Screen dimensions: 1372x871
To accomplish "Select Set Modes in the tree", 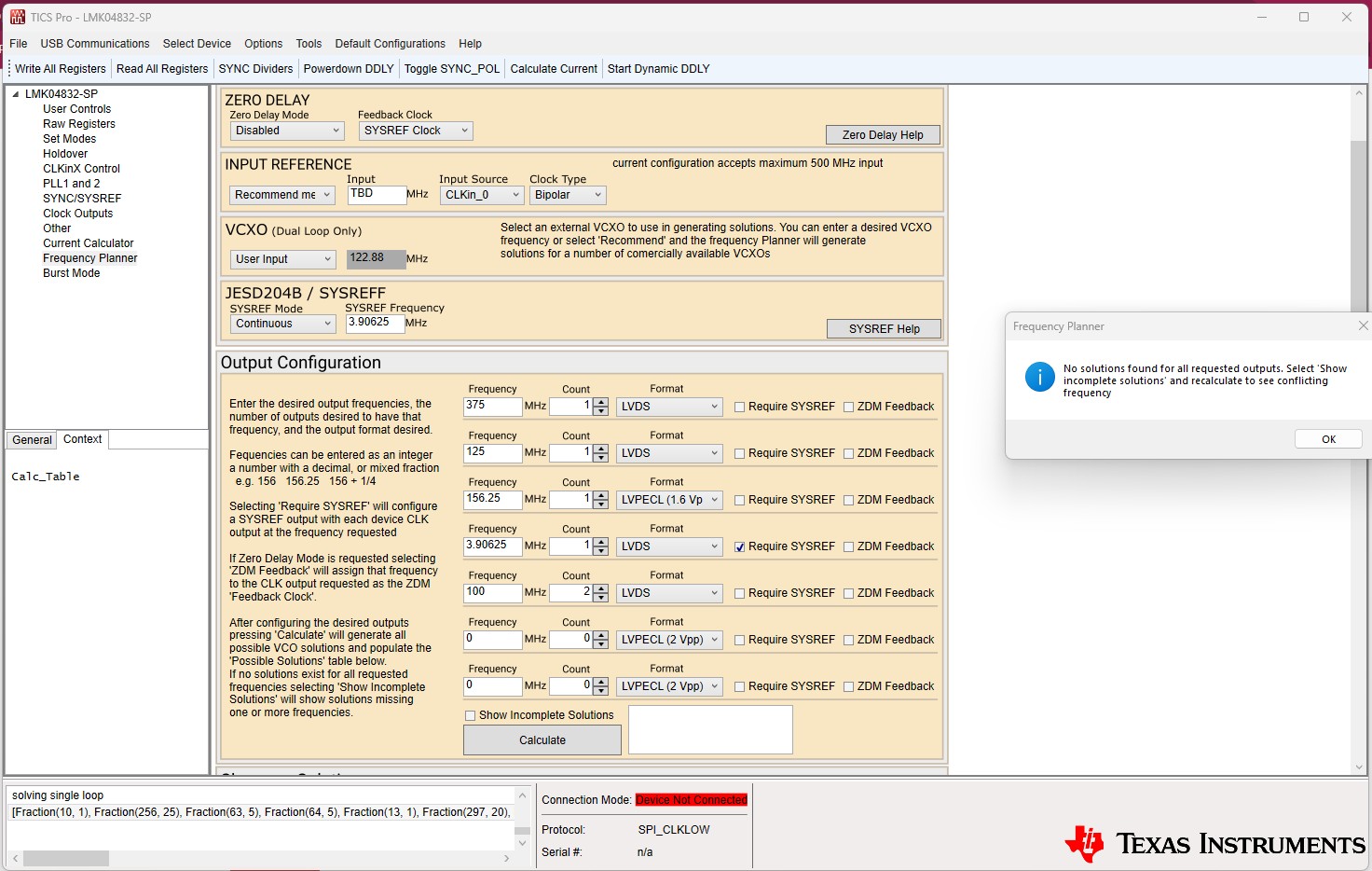I will [x=69, y=139].
